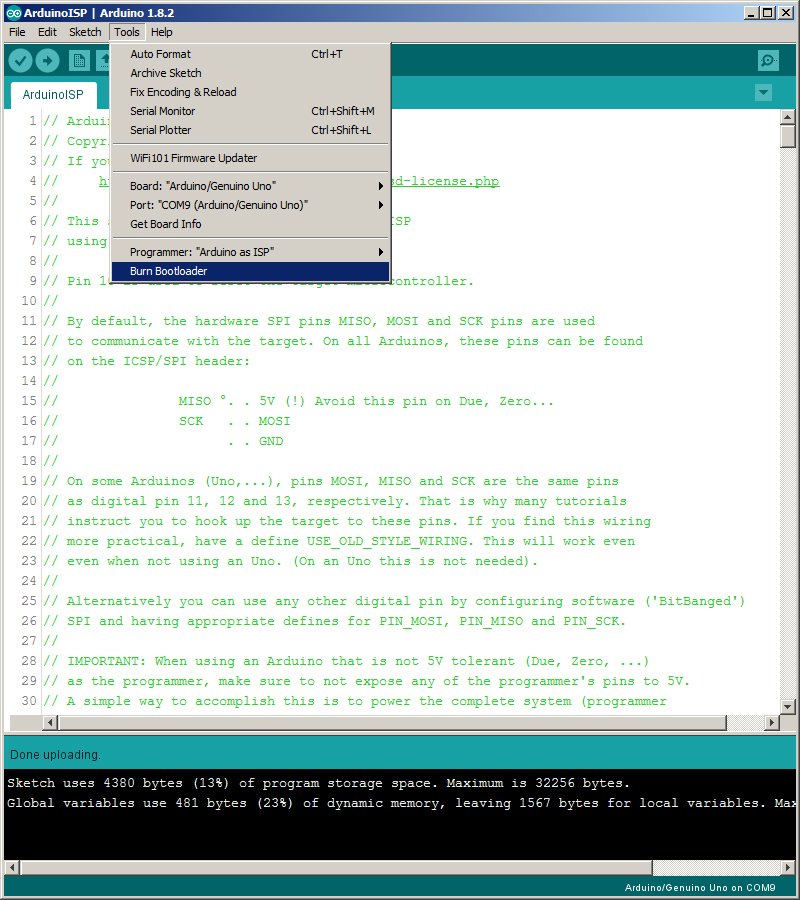Click the New sketch toolbar icon

point(79,61)
